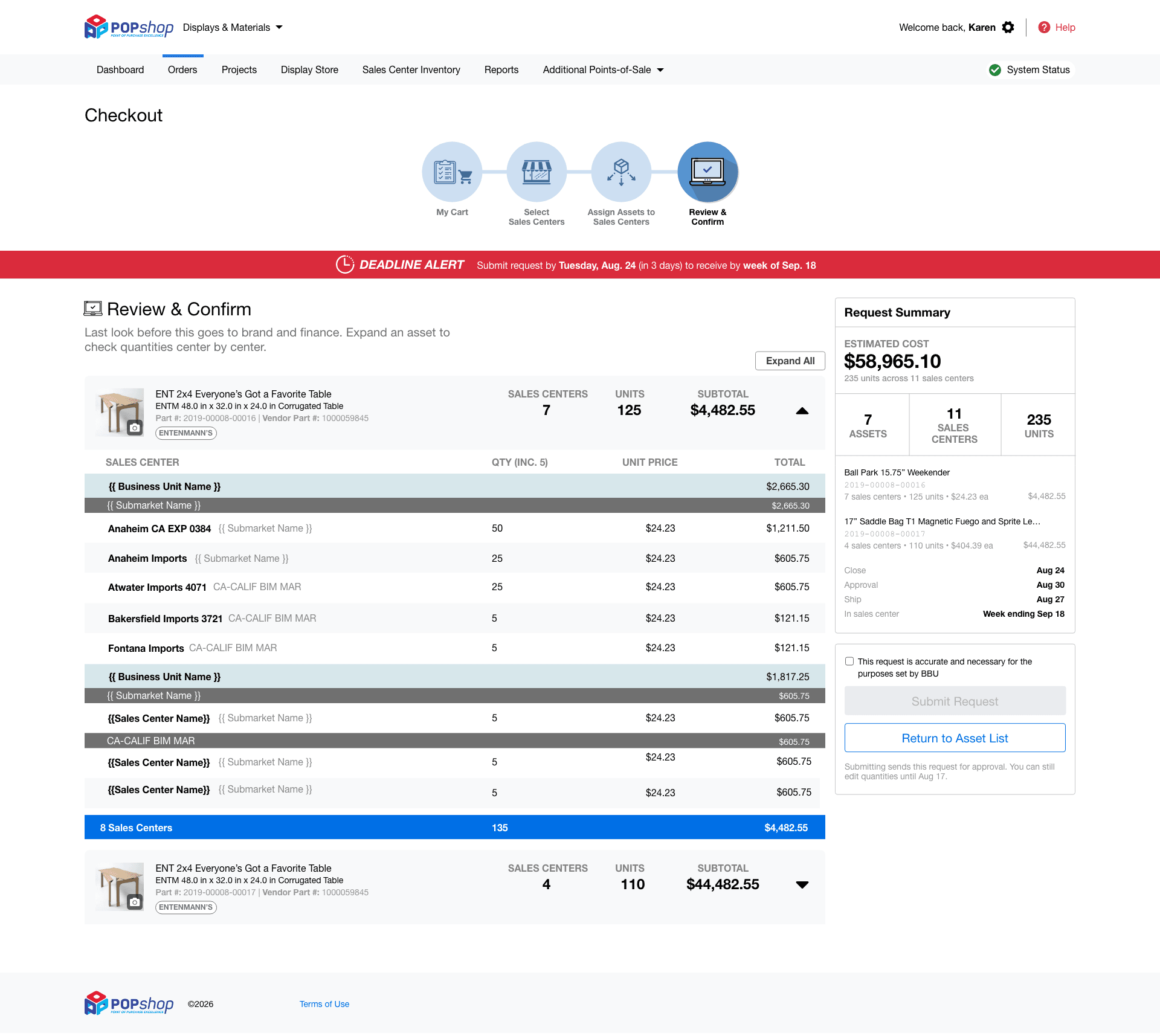Click the POPshop logo in header
This screenshot has height=1036, width=1160.
(x=129, y=27)
